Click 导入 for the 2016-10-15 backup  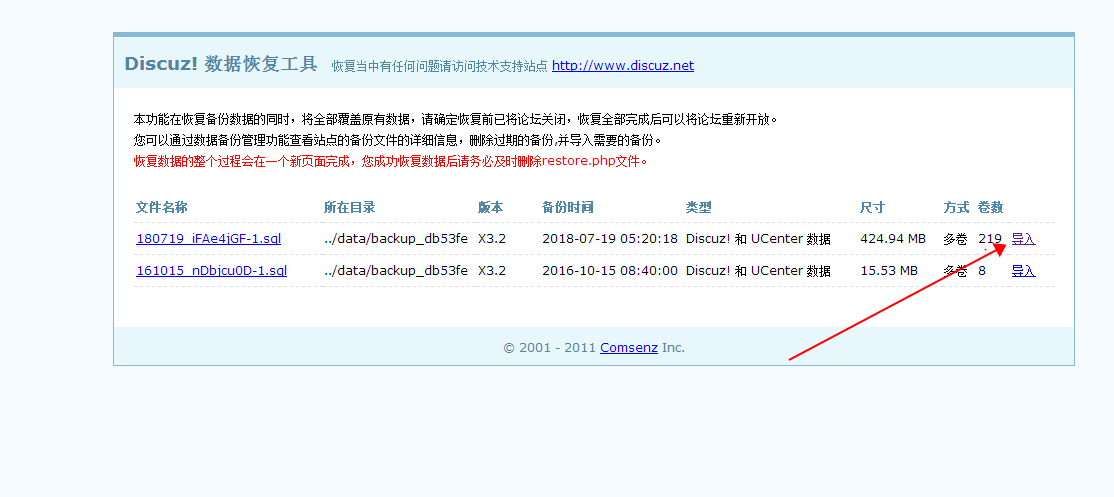tap(1023, 271)
